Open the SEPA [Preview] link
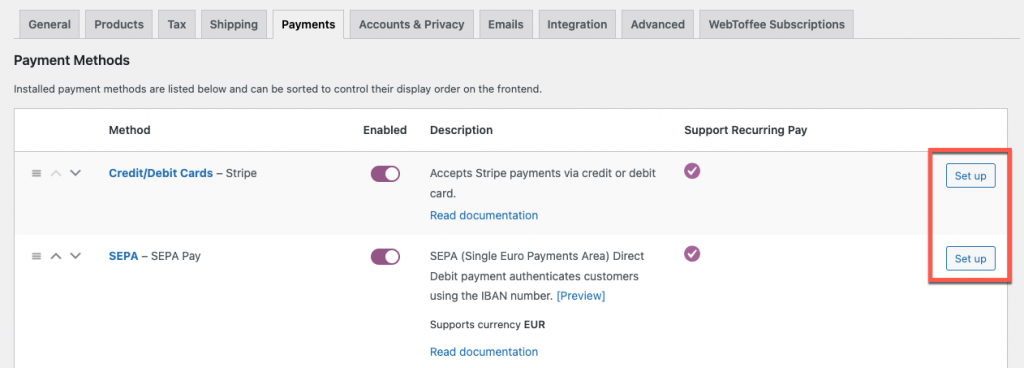Viewport: 1024px width, 368px height. click(x=581, y=296)
